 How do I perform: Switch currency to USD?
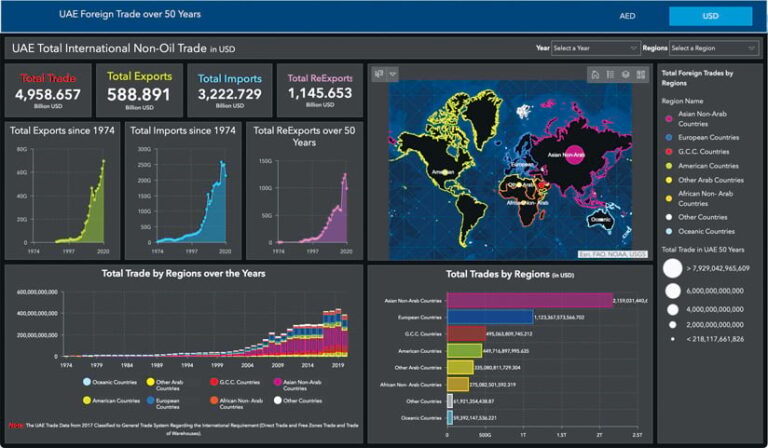coord(710,16)
